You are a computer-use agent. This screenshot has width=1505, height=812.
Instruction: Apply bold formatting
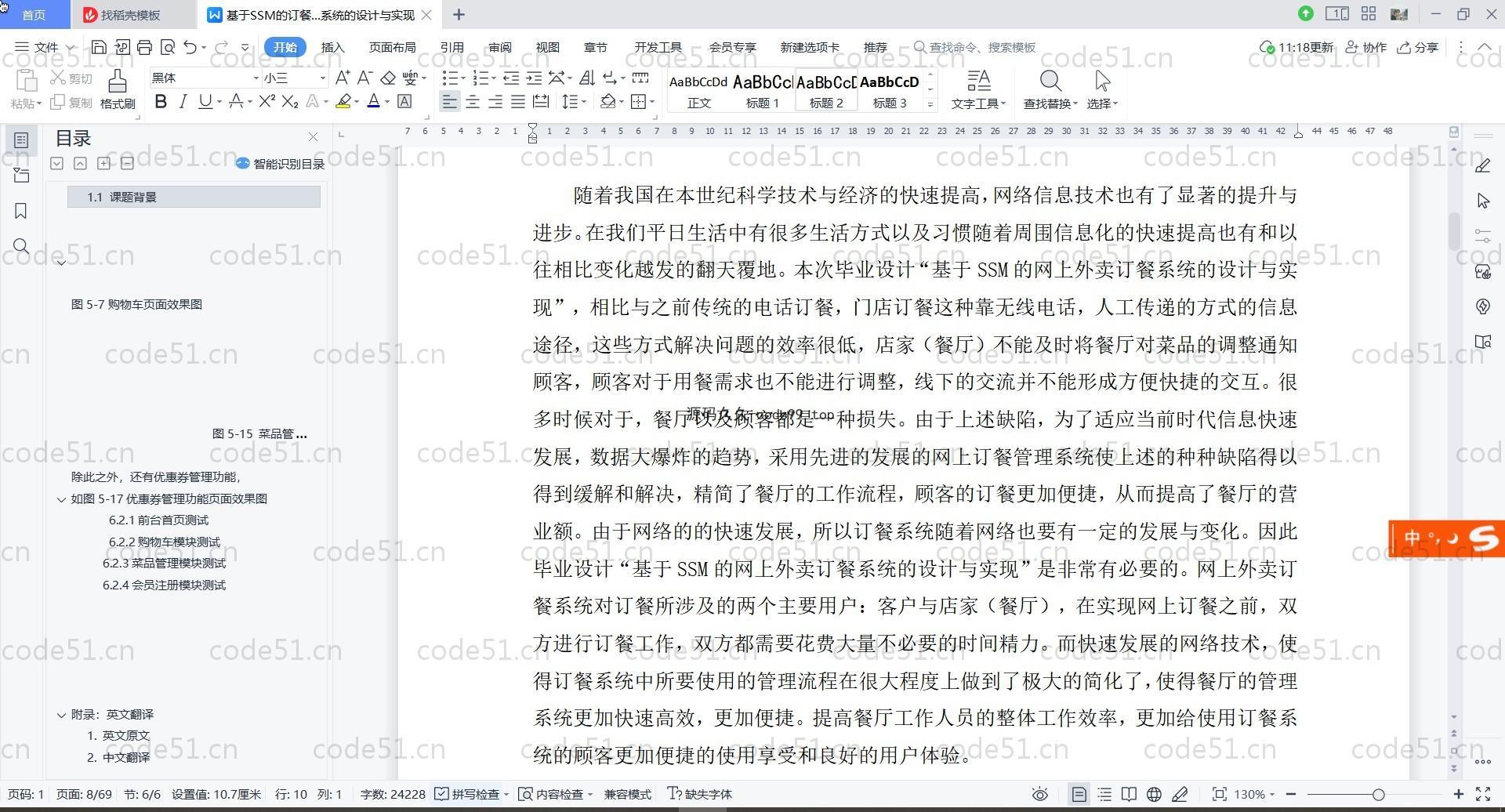coord(161,102)
